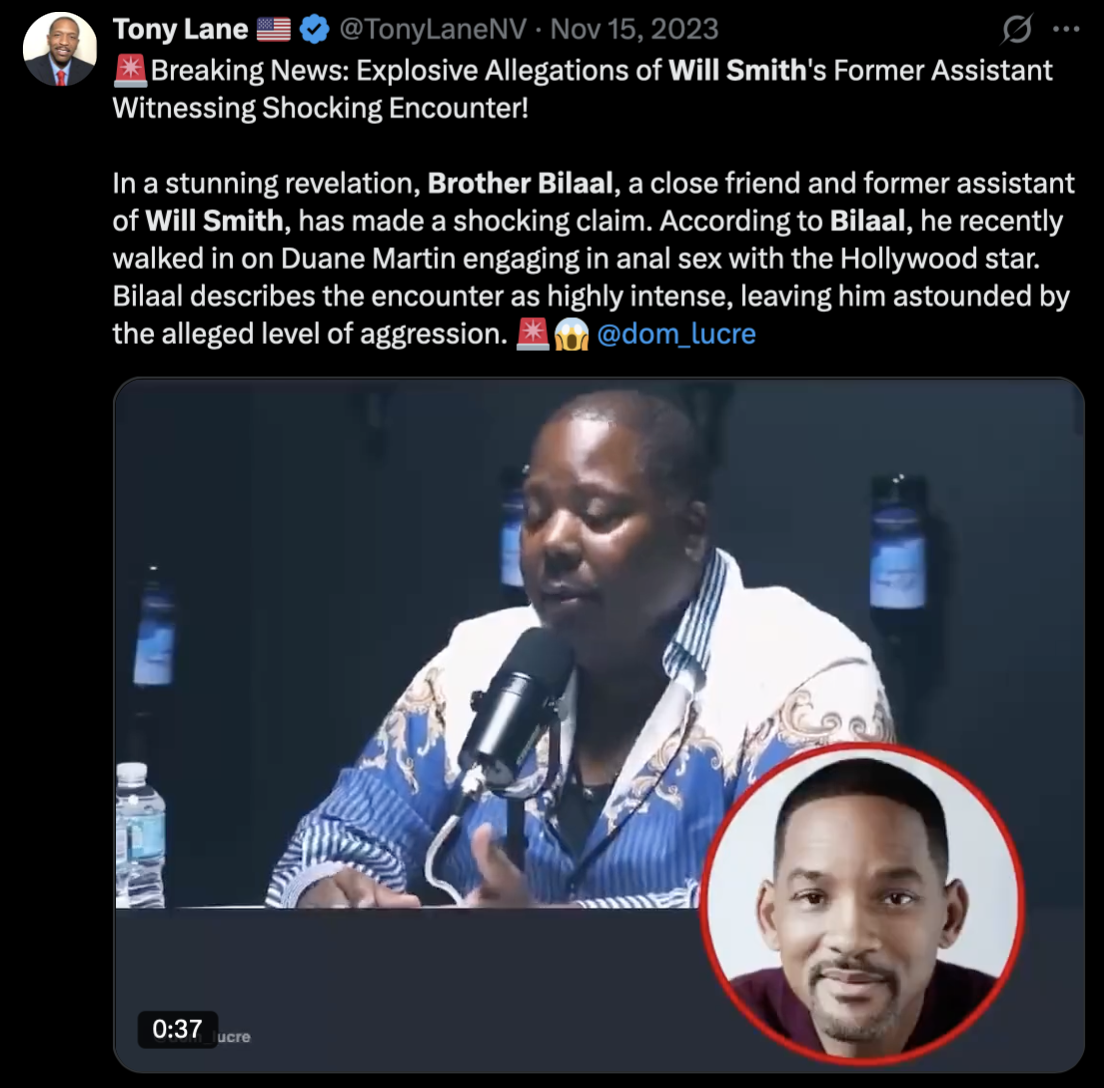Click the siren emoji before Breaking News

[x=130, y=70]
